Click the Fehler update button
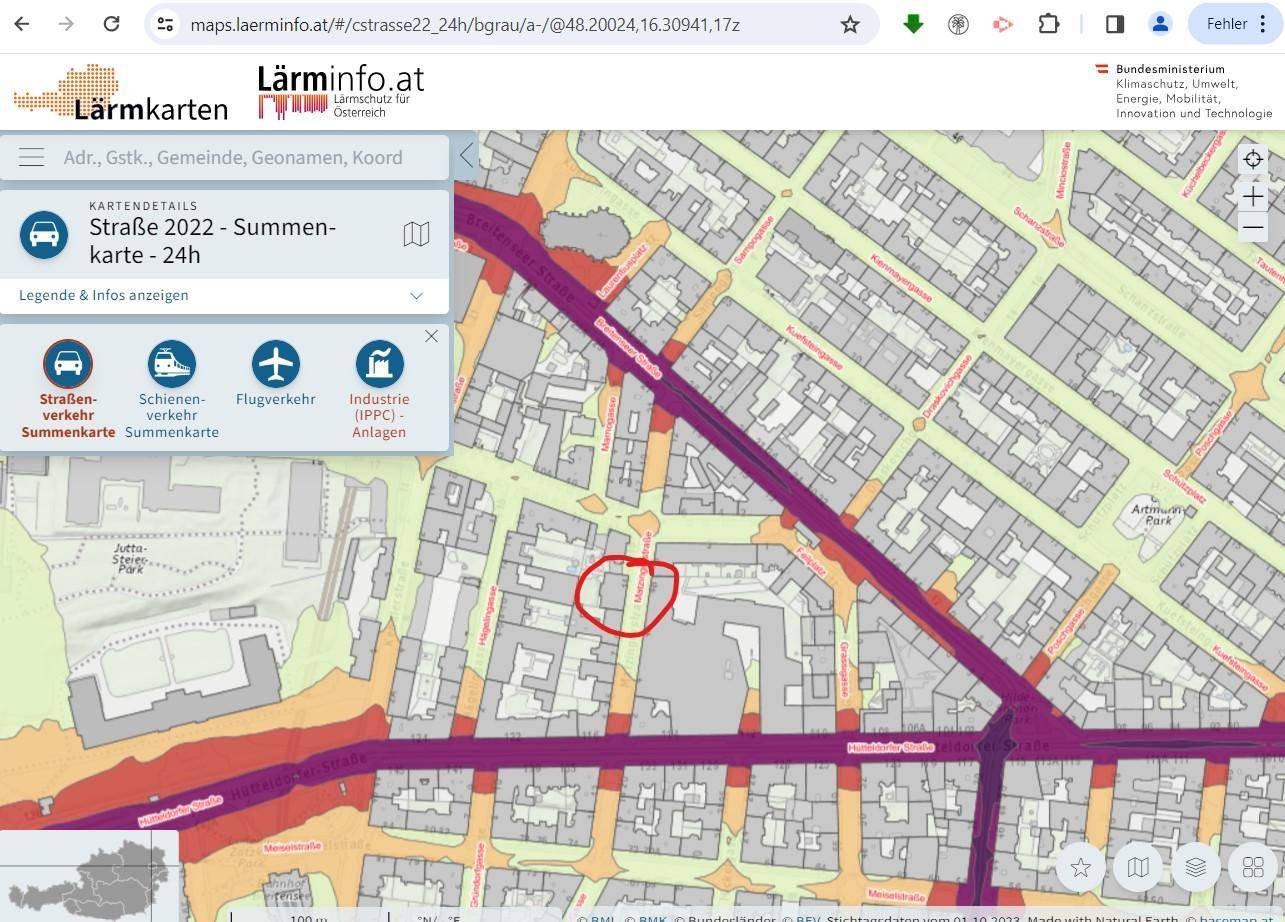 (x=1236, y=24)
